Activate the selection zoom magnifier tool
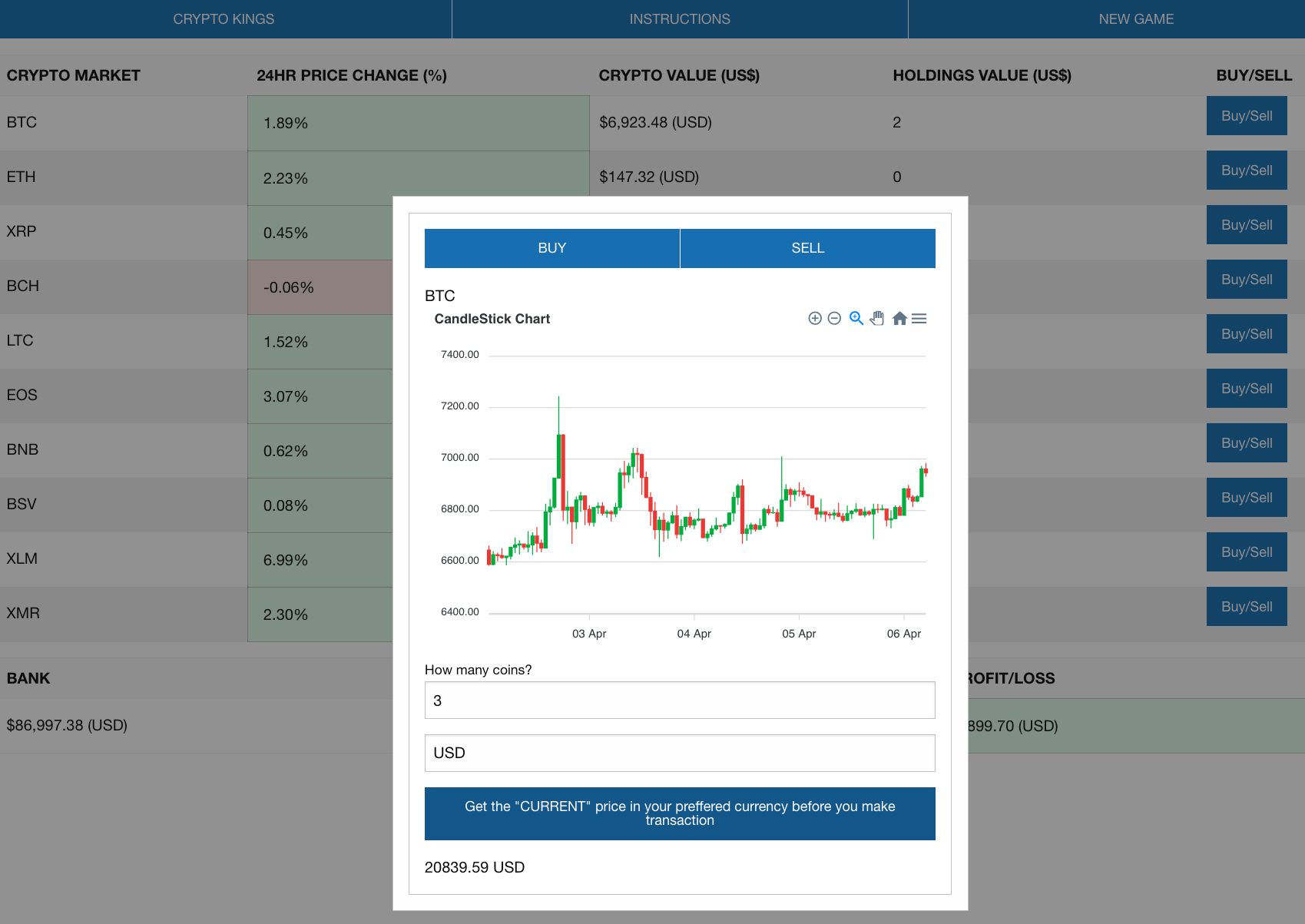The image size is (1305, 924). pos(856,318)
